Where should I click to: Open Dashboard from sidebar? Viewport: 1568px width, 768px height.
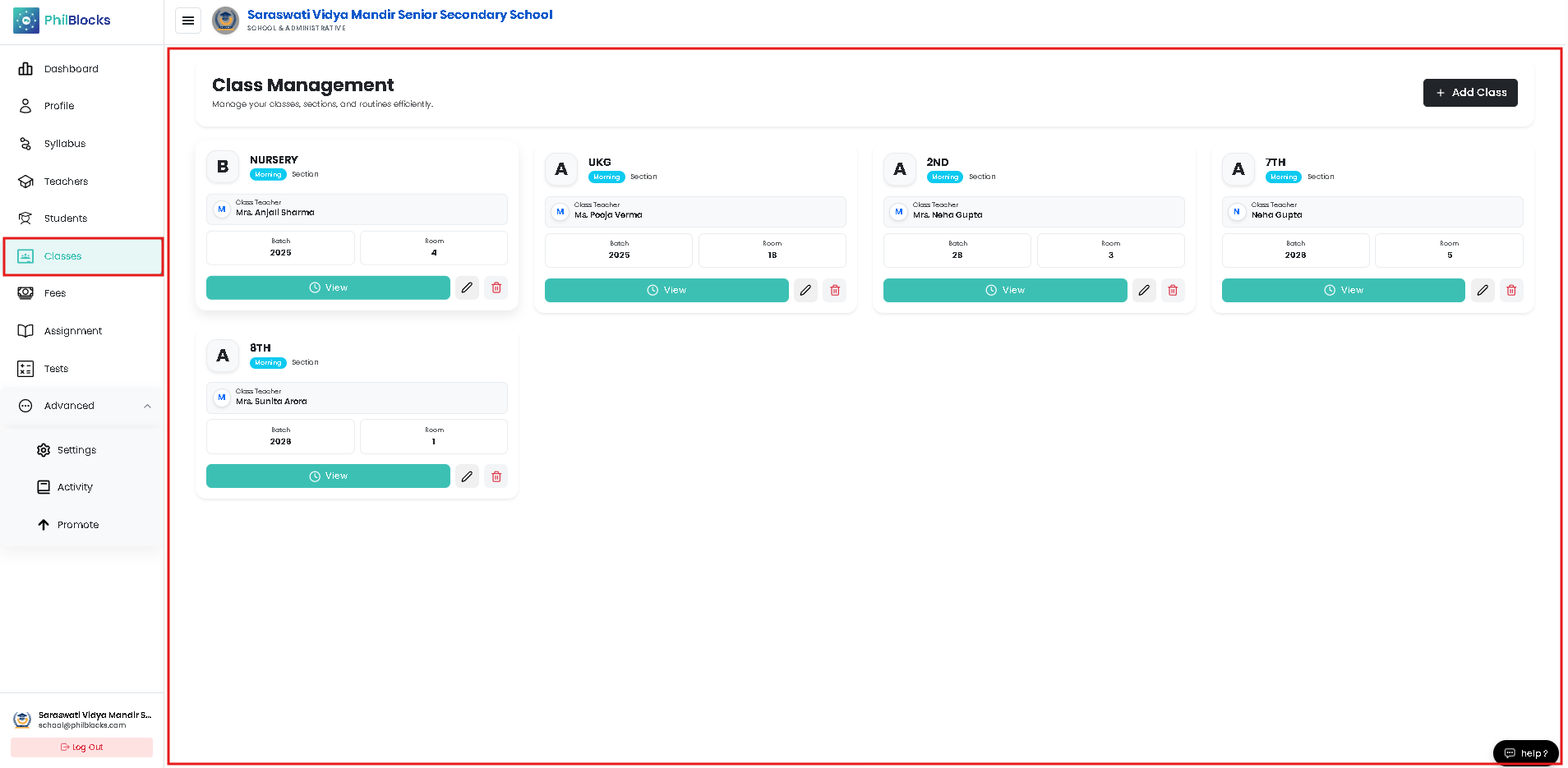(x=71, y=69)
